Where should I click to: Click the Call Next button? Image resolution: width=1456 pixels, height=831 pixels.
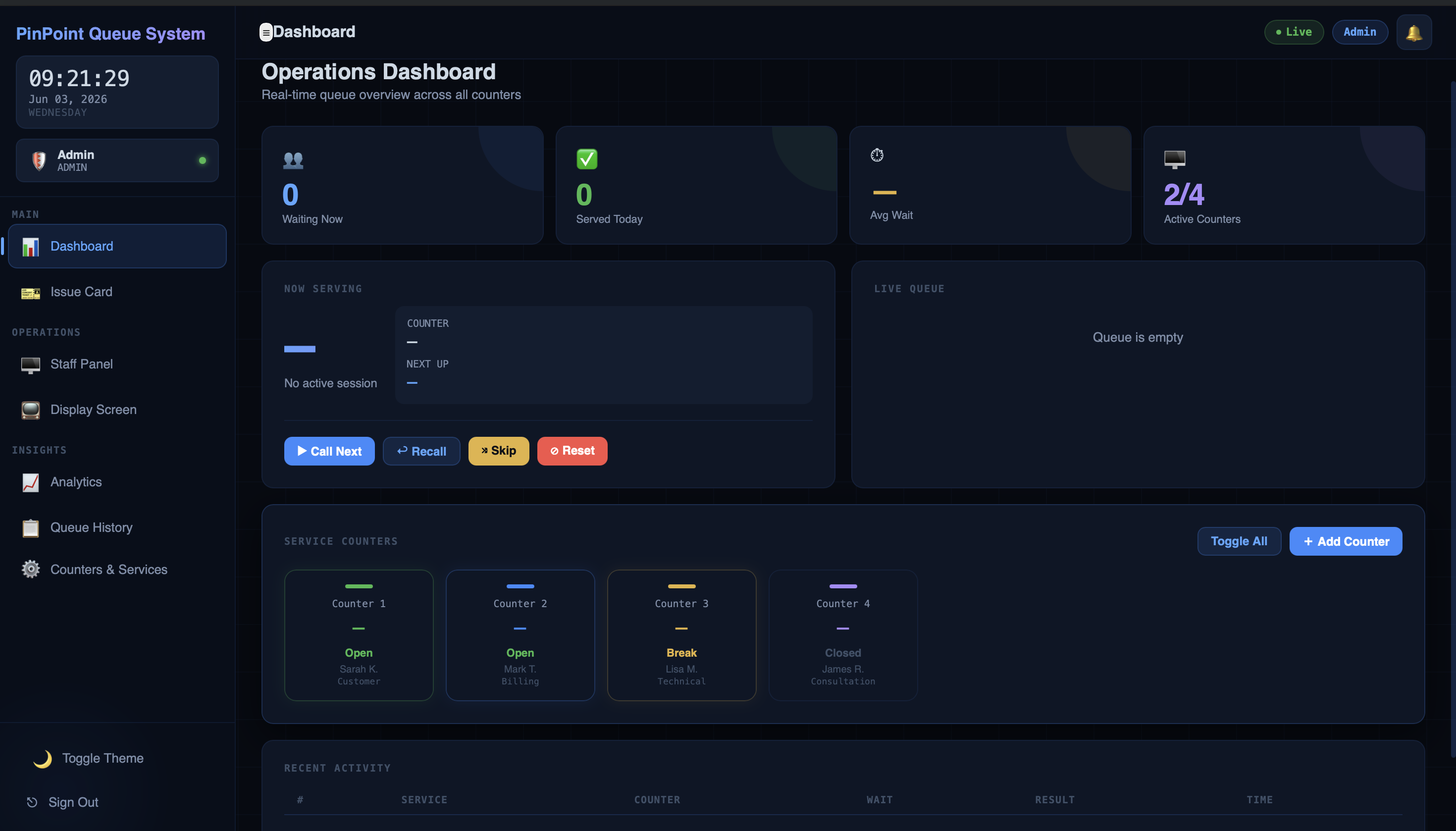pos(329,452)
